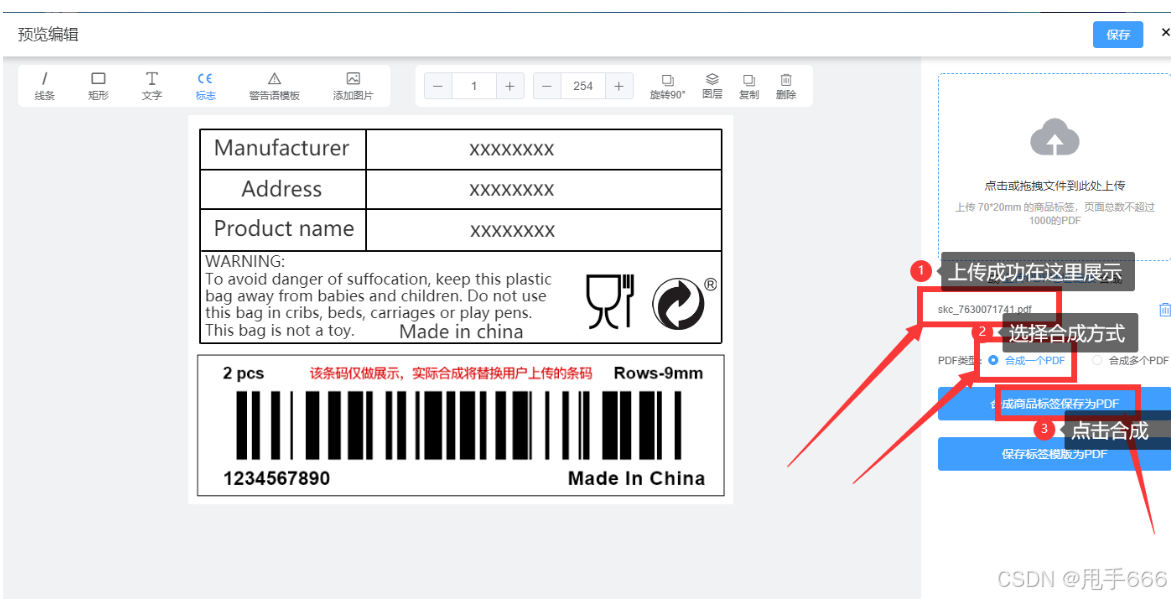Click the Address cell on the label
Screen dimensions: 1171x599
tap(282, 189)
